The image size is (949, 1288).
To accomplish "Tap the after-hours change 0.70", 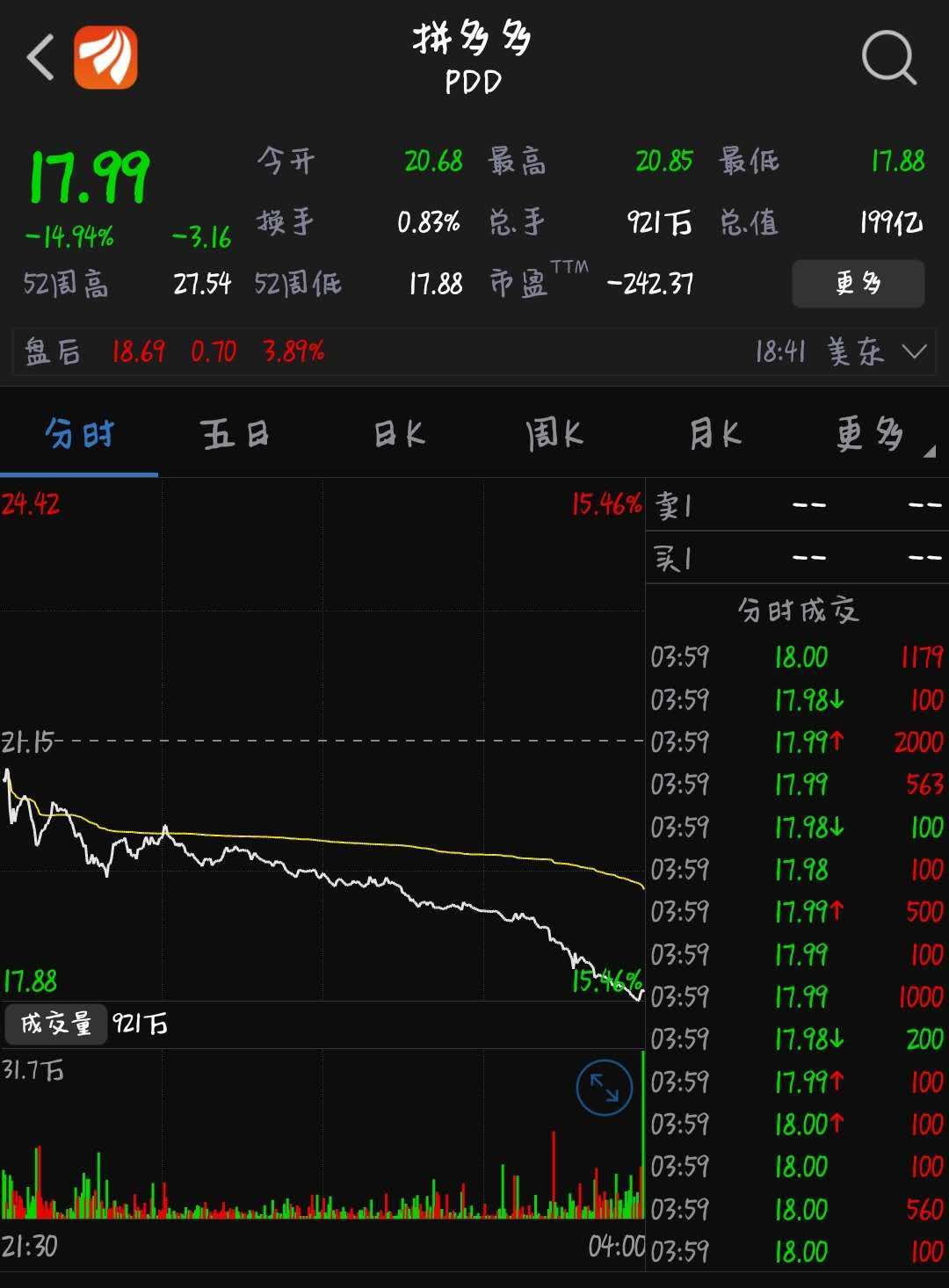I will [214, 352].
